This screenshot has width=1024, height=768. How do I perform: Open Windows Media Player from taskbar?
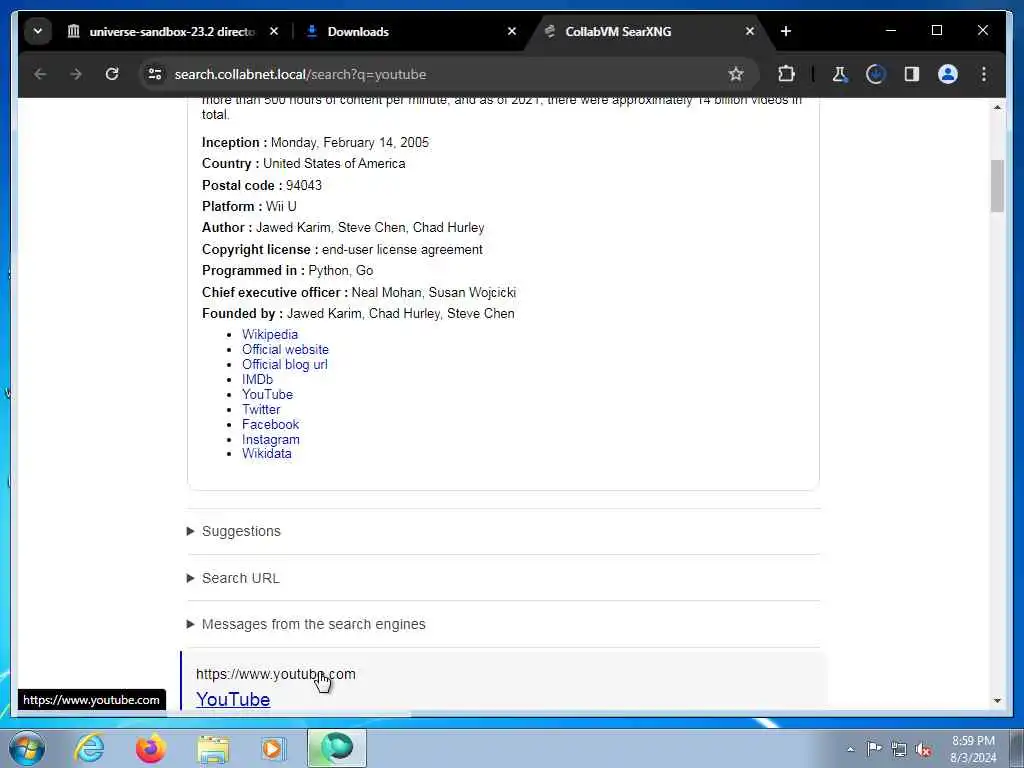point(274,748)
